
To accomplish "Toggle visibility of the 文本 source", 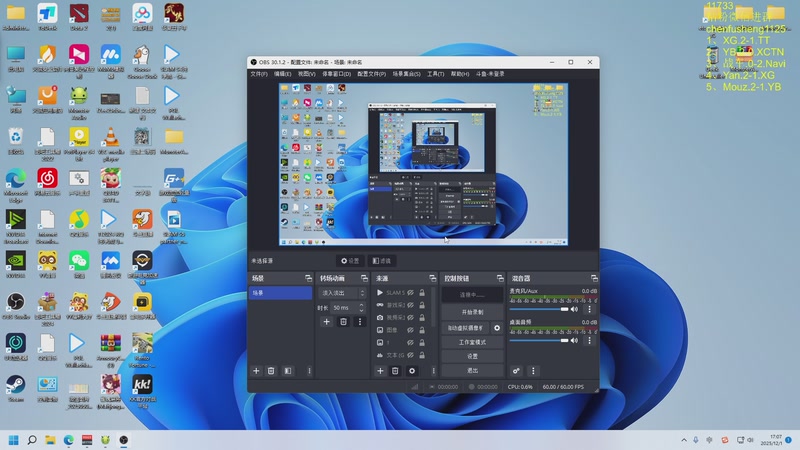I will [x=410, y=355].
